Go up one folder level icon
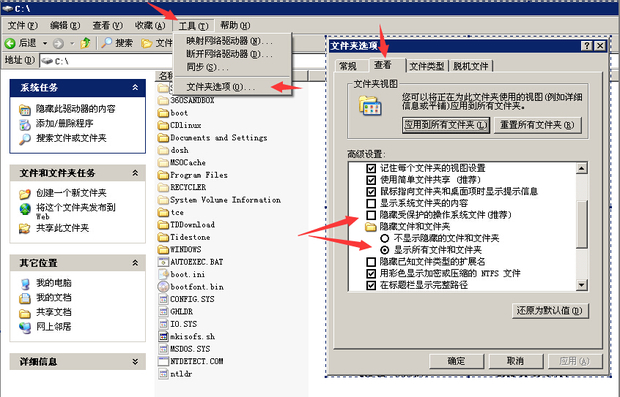This screenshot has height=397, width=620. tap(85, 43)
